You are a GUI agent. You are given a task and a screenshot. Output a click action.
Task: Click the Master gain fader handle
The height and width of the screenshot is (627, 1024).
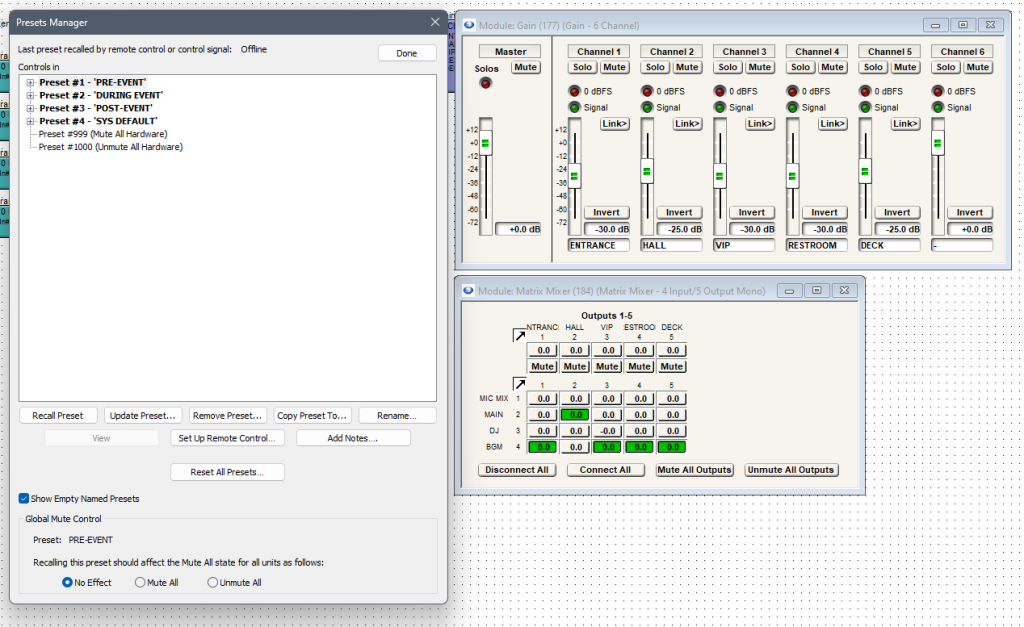coord(486,144)
